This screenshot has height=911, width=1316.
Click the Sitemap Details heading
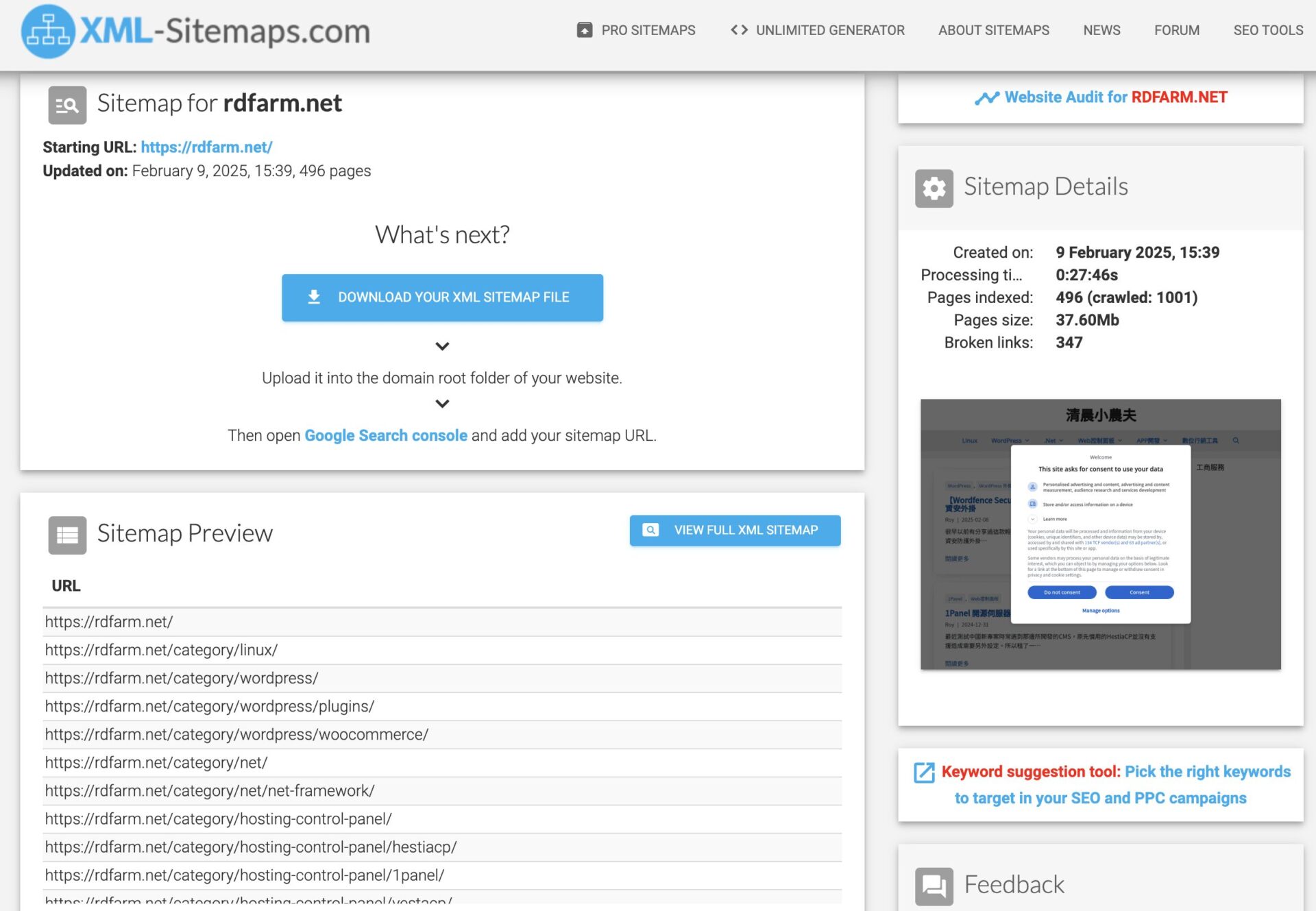[1045, 186]
